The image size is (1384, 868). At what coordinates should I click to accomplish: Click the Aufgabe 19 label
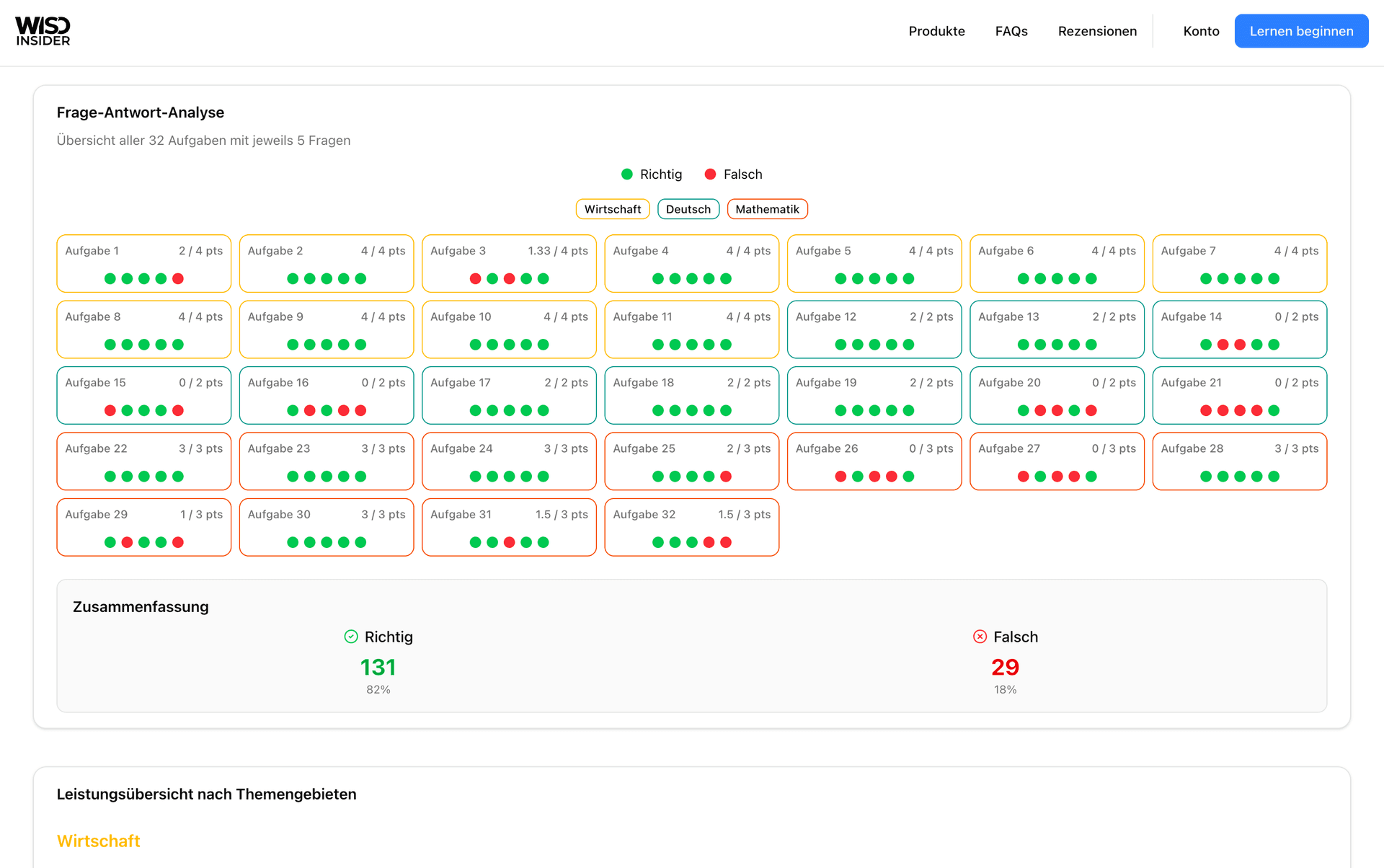(826, 383)
